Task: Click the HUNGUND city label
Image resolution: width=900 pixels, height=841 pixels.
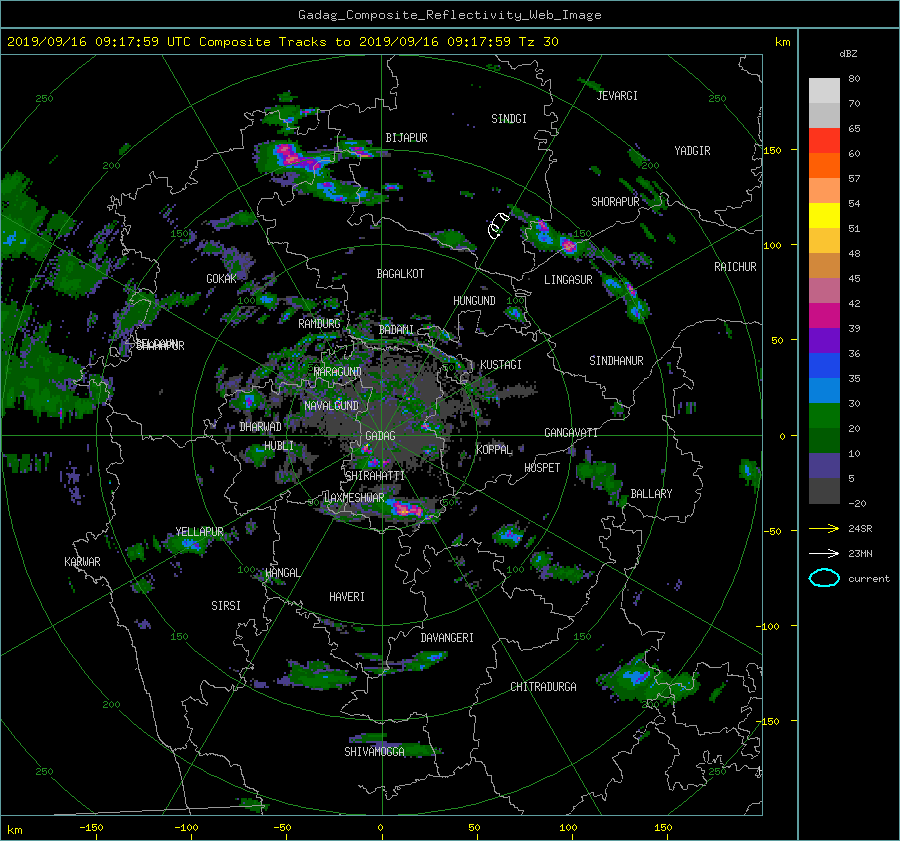Action: (474, 301)
